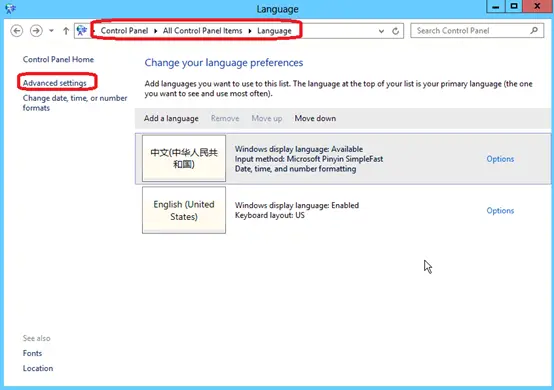554x390 pixels.
Task: Click 'Change your language preferences' heading
Action: (224, 63)
